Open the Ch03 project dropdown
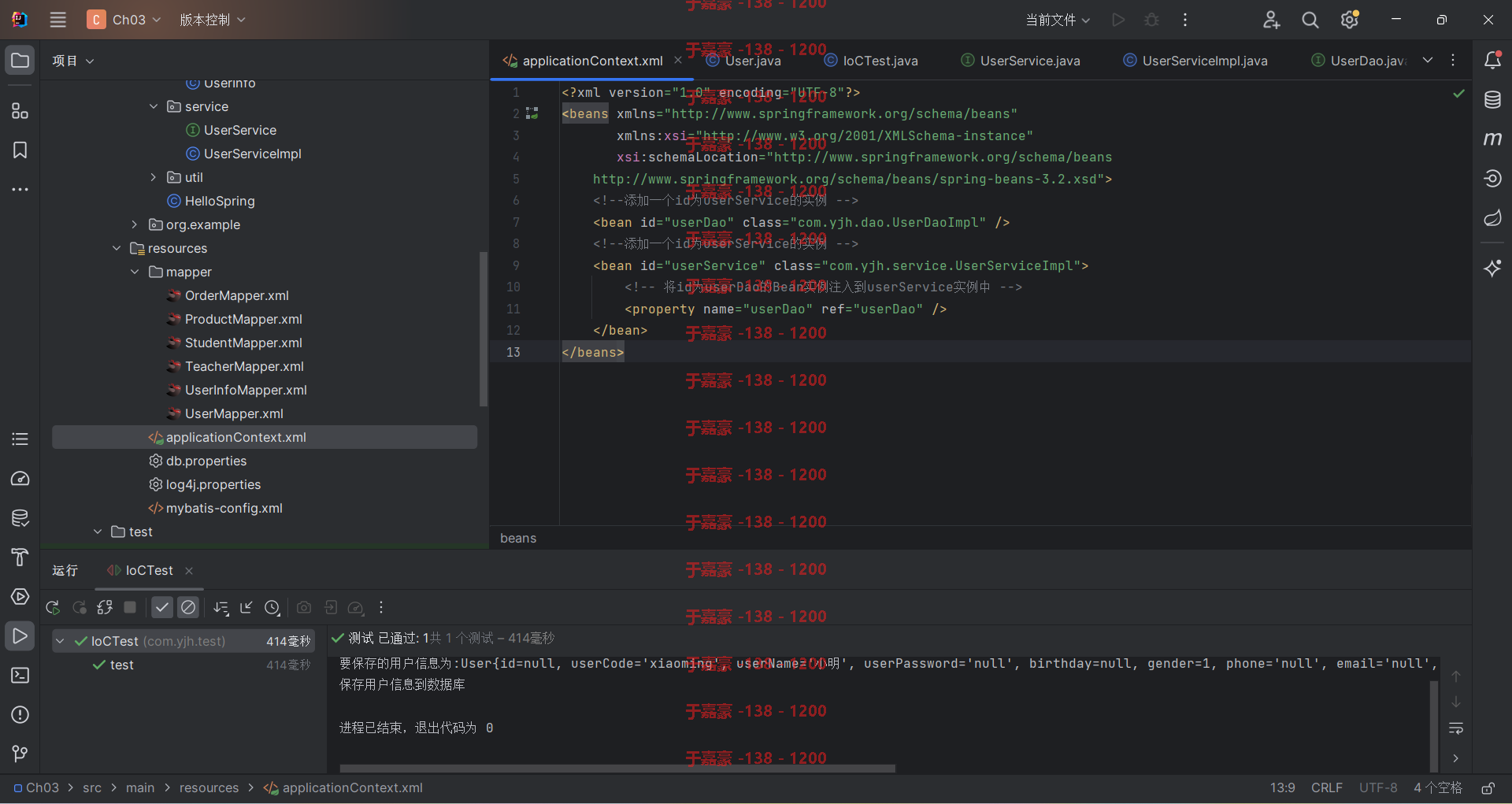The height and width of the screenshot is (804, 1512). click(x=124, y=20)
